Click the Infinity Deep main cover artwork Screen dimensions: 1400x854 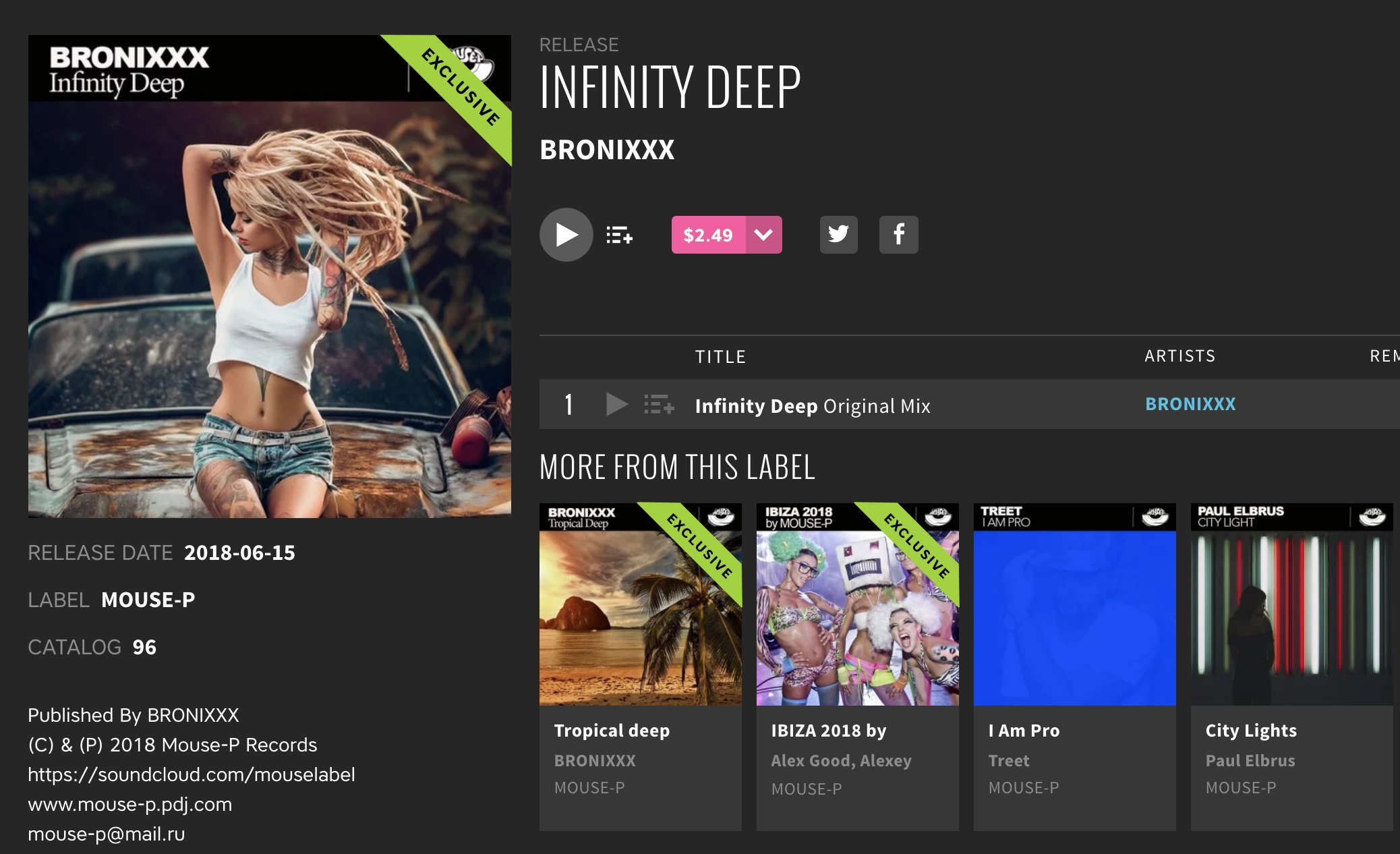pos(270,277)
